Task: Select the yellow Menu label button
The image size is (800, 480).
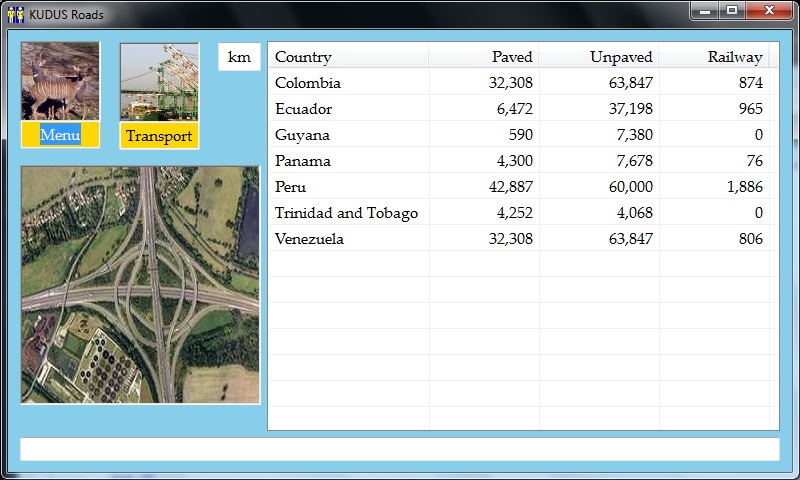Action: point(60,136)
